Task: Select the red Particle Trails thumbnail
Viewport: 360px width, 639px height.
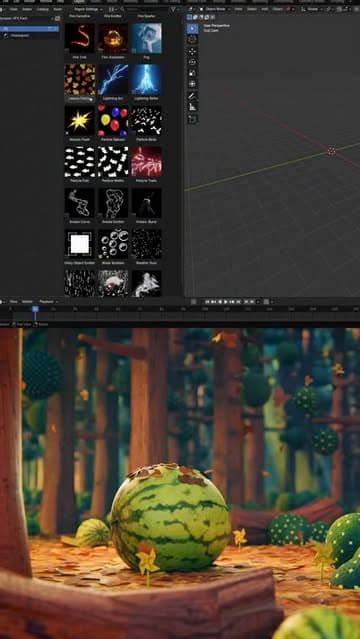Action: 146,162
